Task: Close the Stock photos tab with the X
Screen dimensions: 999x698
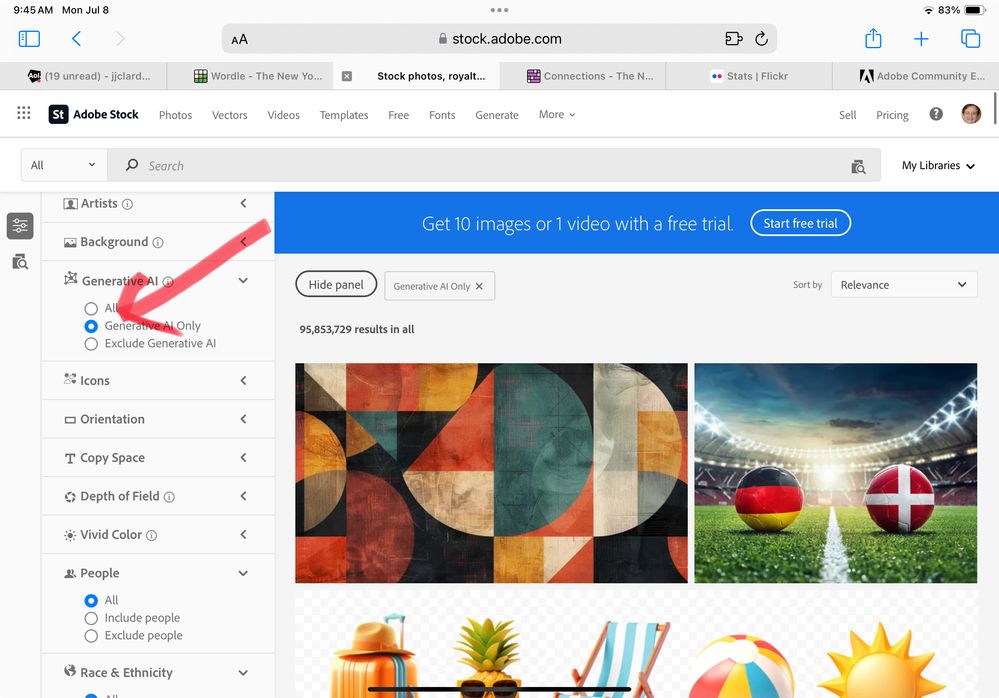Action: (347, 76)
